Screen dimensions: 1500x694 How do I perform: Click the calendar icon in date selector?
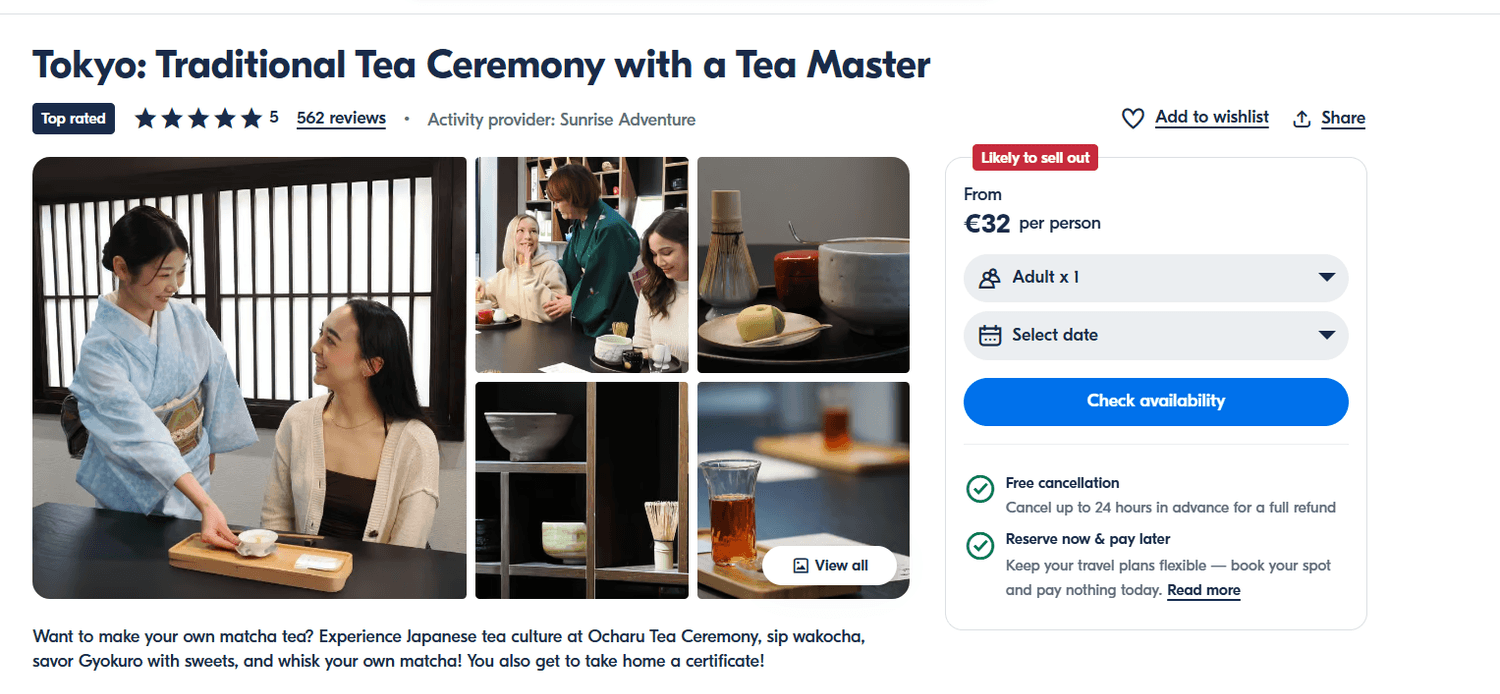pyautogui.click(x=990, y=336)
